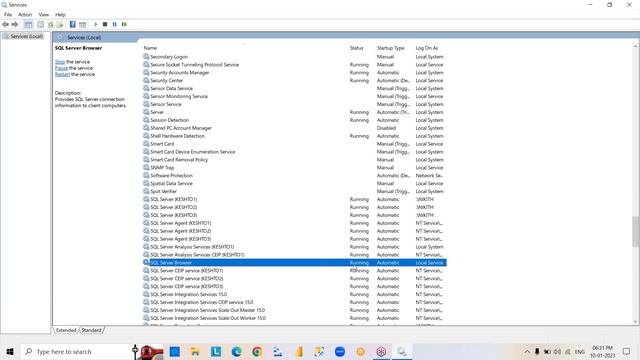This screenshot has width=640, height=360.
Task: Click the Pause Service toolbar icon
Action: click(x=115, y=24)
